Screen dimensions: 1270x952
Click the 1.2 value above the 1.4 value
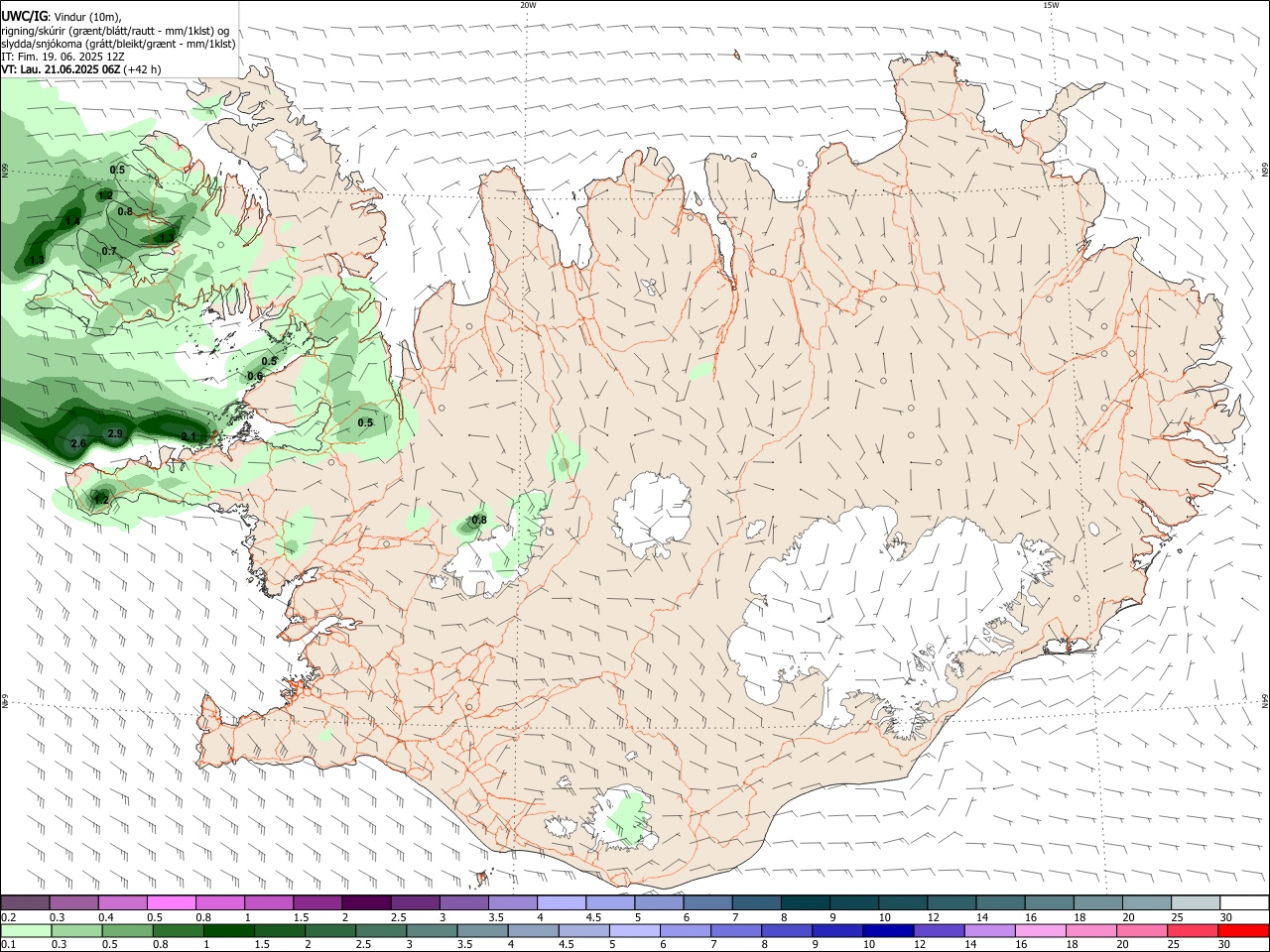(106, 195)
